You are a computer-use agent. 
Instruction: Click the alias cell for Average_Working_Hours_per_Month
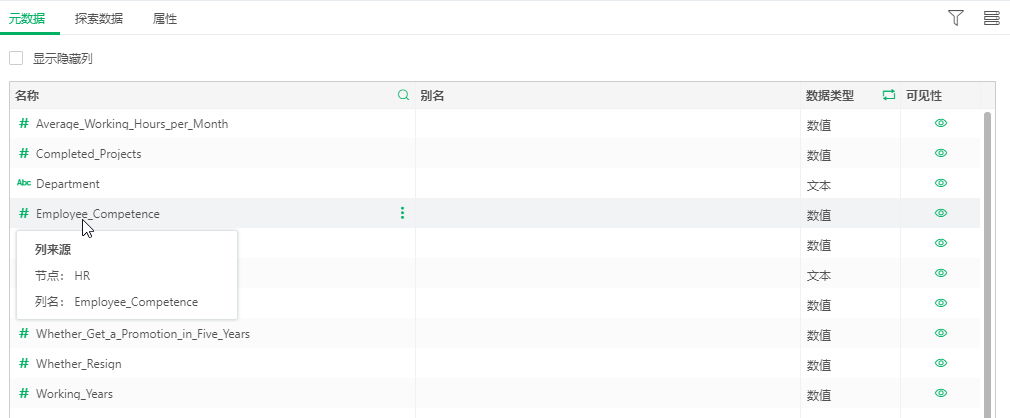click(607, 124)
